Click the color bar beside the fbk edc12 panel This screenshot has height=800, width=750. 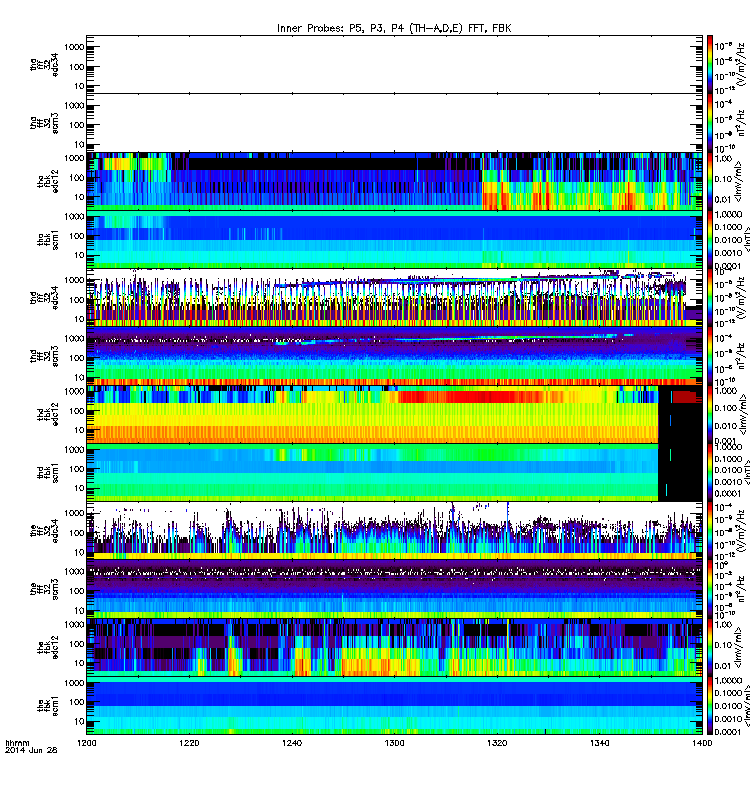click(x=710, y=647)
